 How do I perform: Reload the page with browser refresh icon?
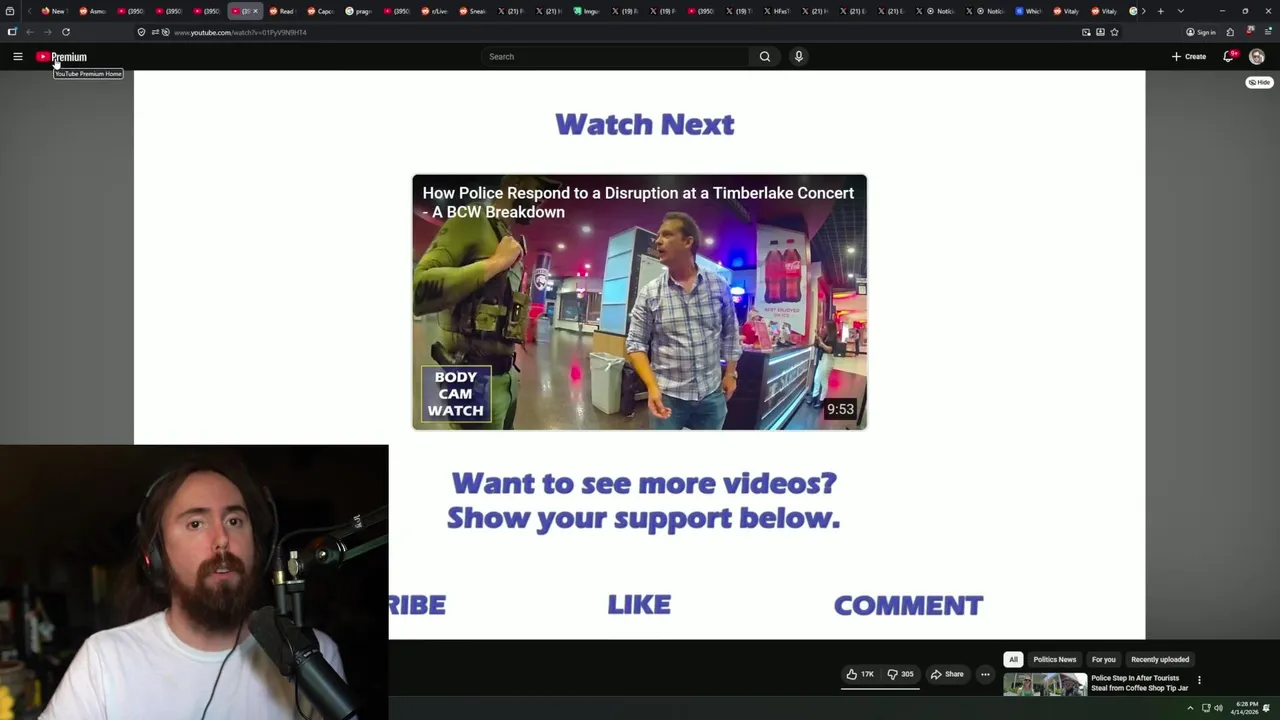(66, 32)
